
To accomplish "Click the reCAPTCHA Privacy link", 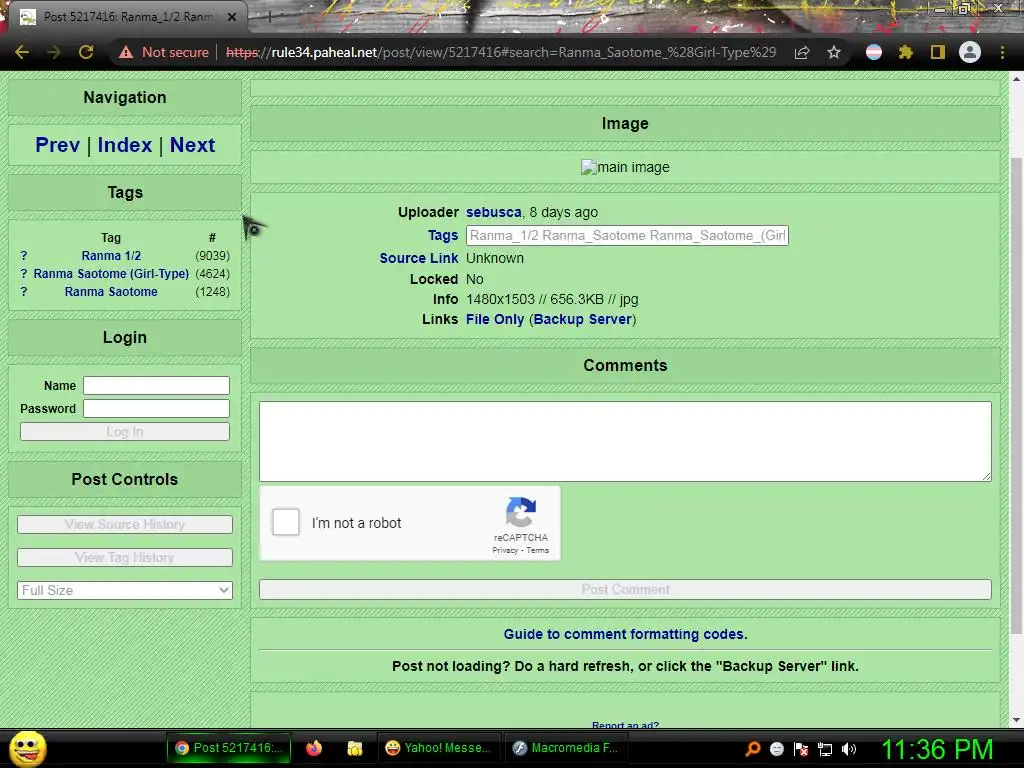I will pyautogui.click(x=505, y=551).
